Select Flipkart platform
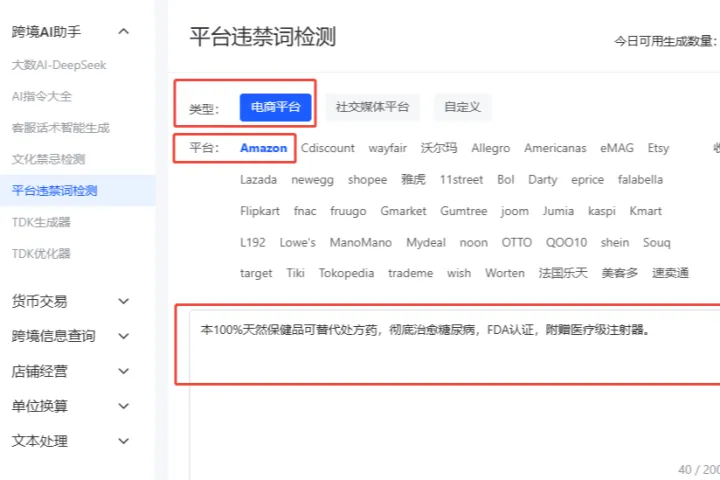The image size is (720, 480). point(260,211)
